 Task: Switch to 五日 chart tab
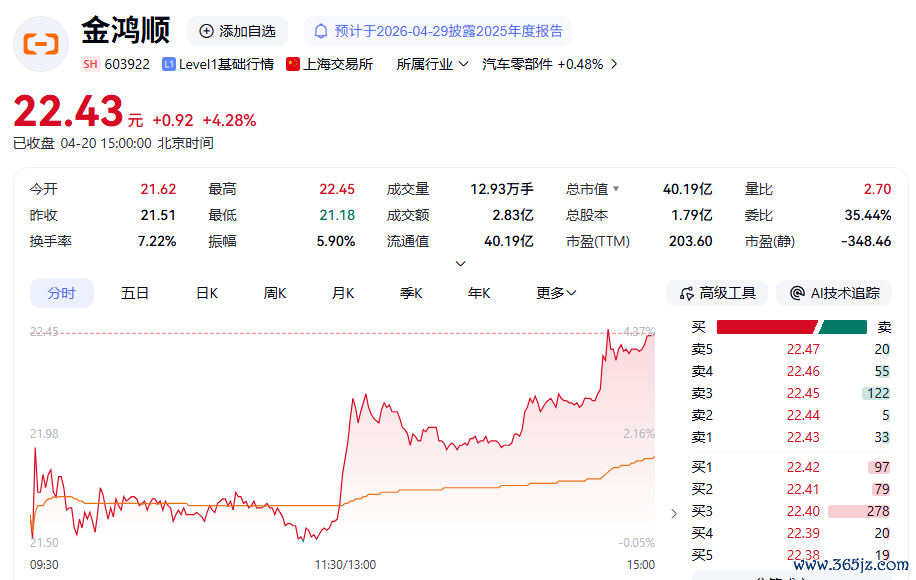135,293
